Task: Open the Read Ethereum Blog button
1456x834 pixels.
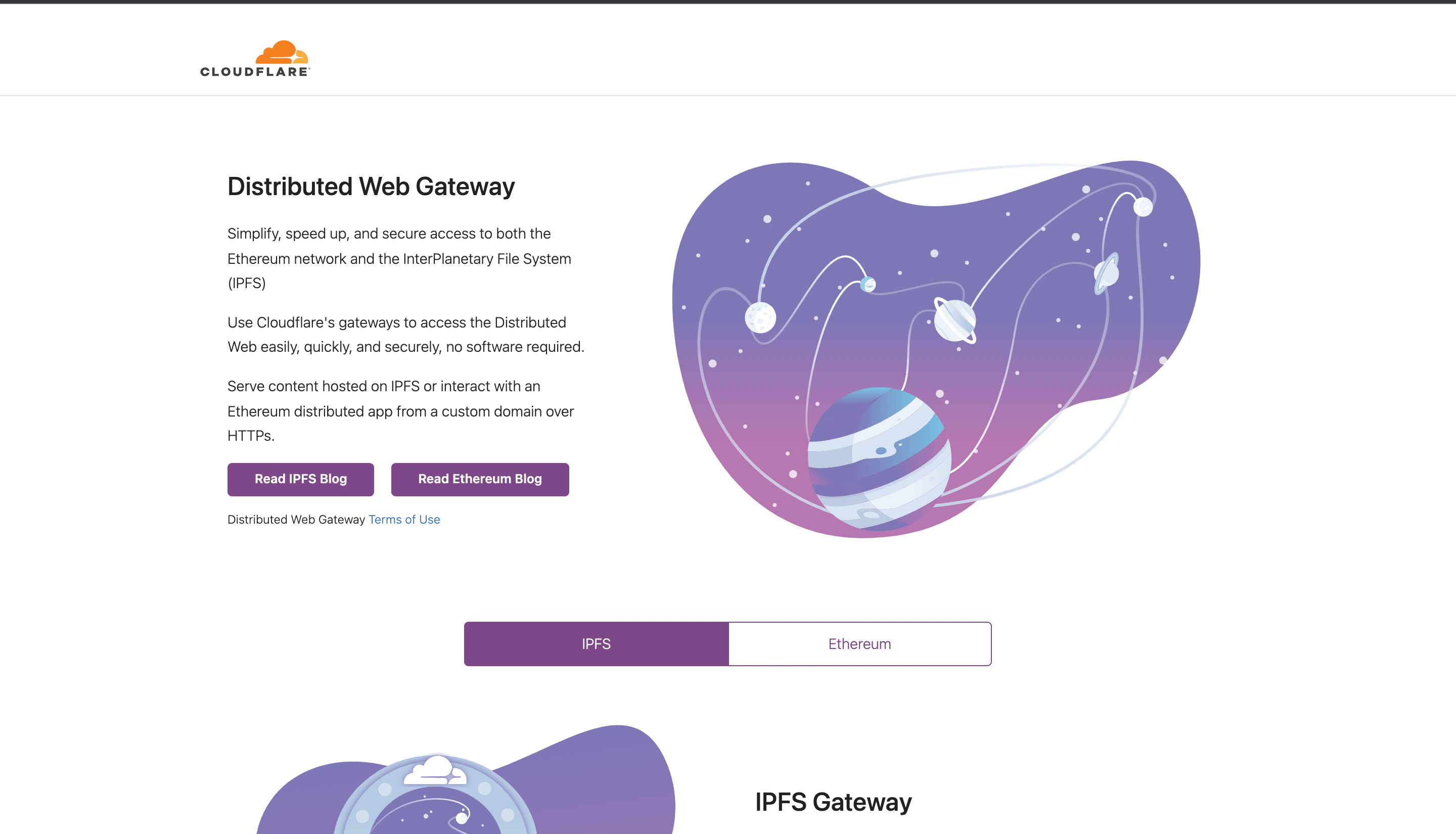Action: [480, 480]
